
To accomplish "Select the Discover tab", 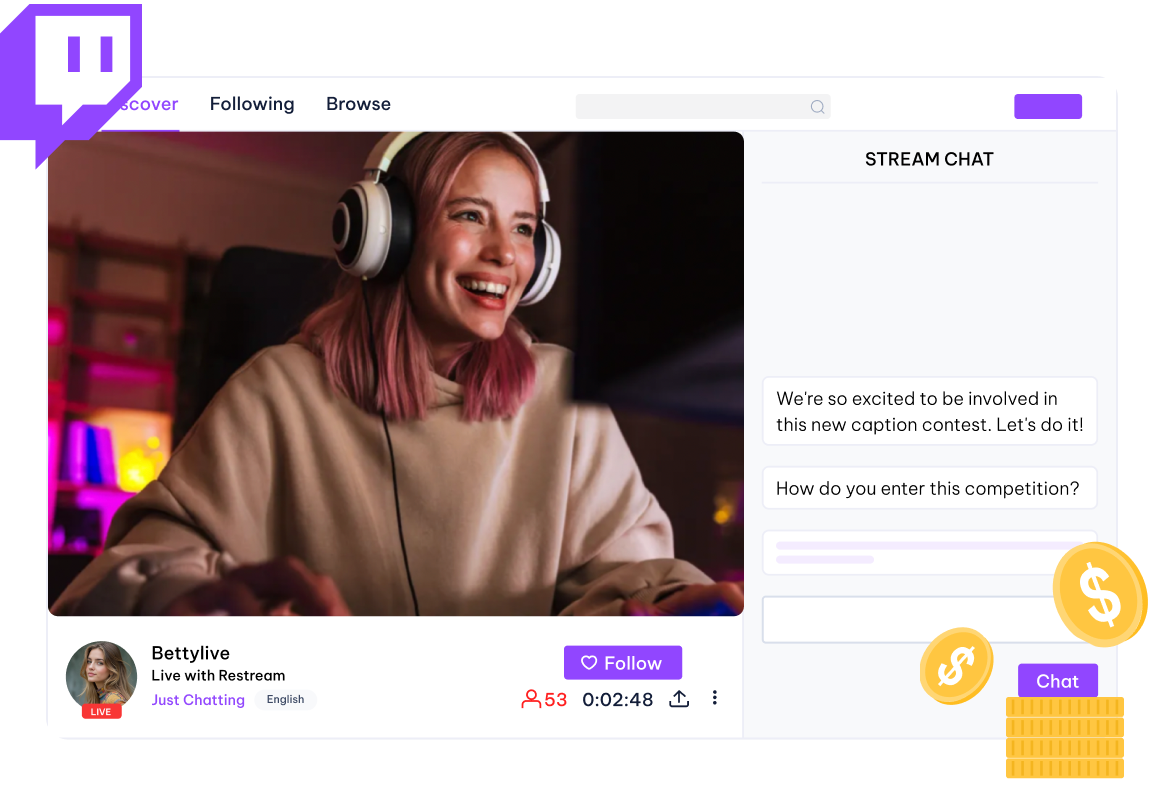I will tap(150, 104).
